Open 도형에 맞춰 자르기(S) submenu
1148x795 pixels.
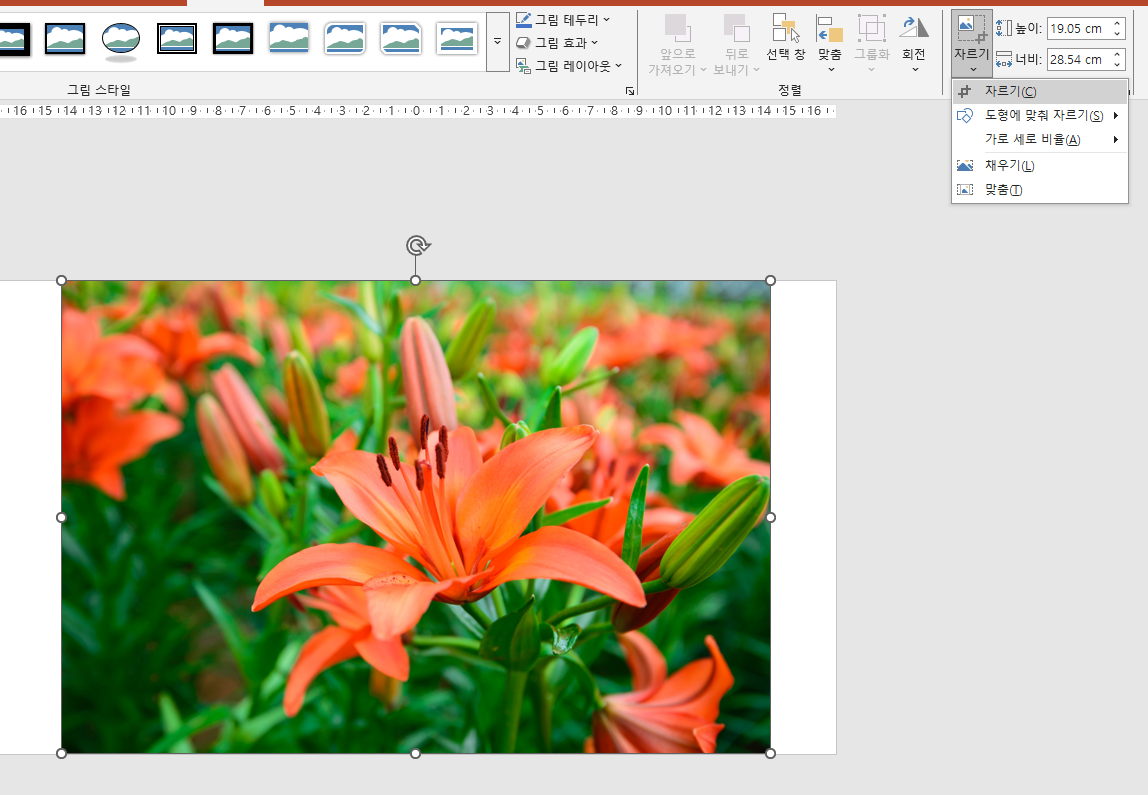1040,116
